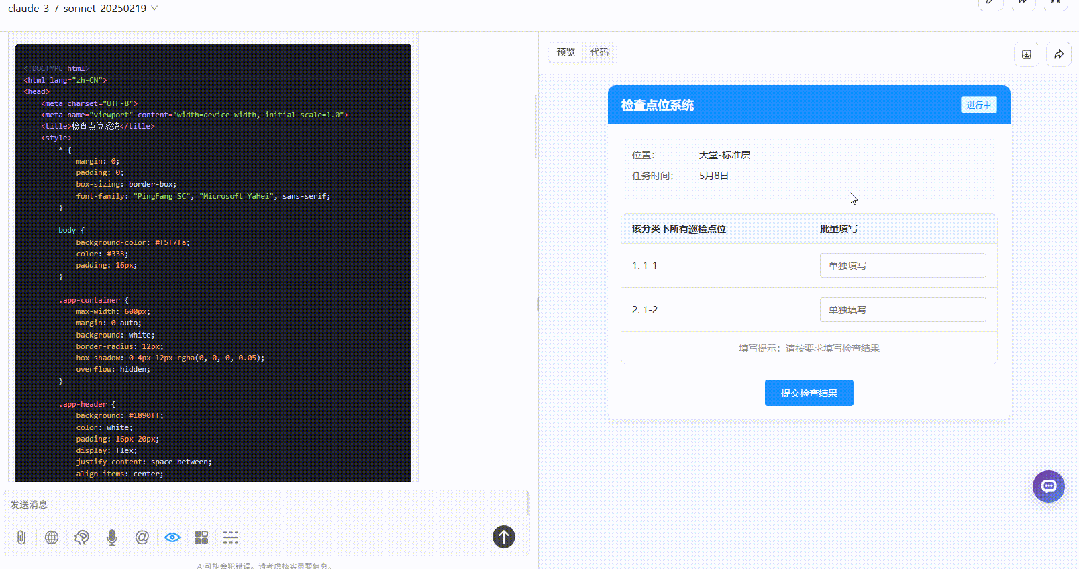Click the blue 提交检查结果 button
1079x569 pixels.
(809, 393)
